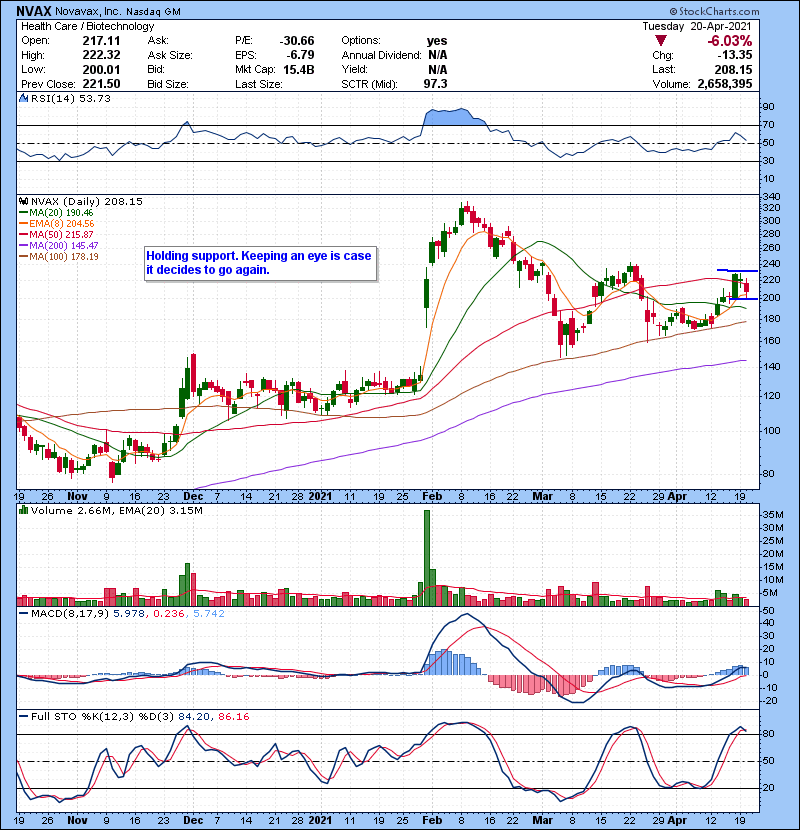
Task: Click the stochastic %D value 86.16
Action: click(x=233, y=717)
